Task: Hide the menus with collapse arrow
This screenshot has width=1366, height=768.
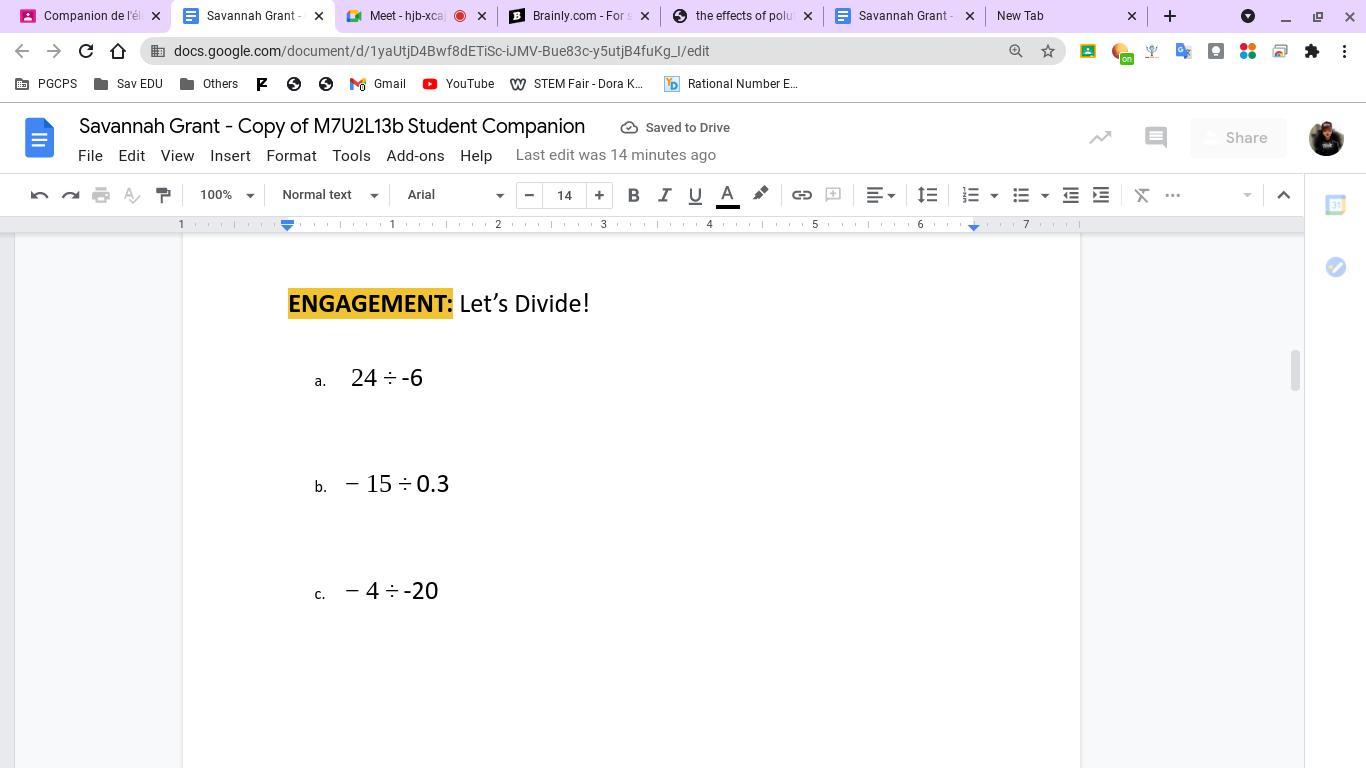Action: pyautogui.click(x=1284, y=195)
